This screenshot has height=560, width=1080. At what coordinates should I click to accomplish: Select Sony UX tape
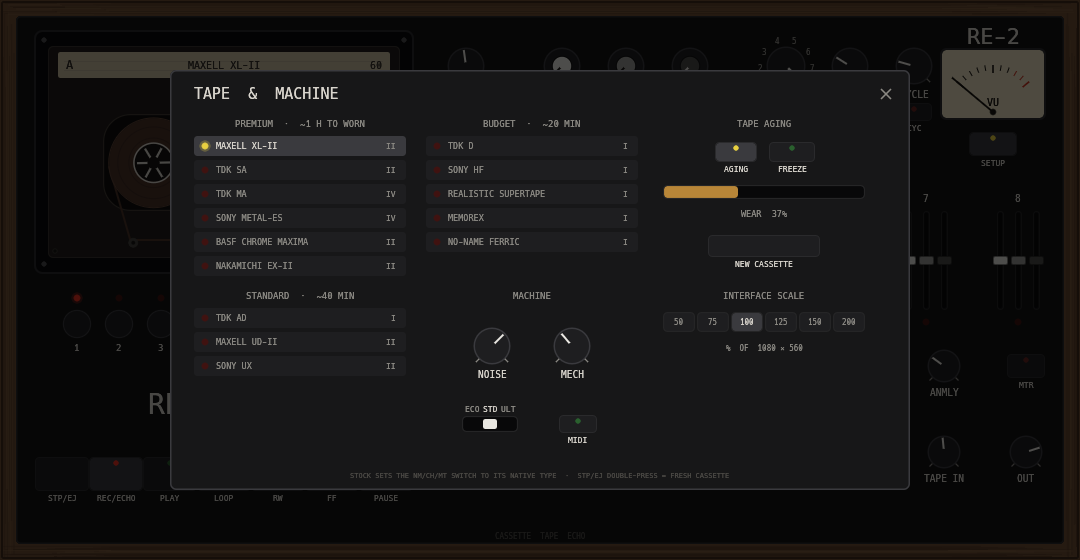point(300,366)
